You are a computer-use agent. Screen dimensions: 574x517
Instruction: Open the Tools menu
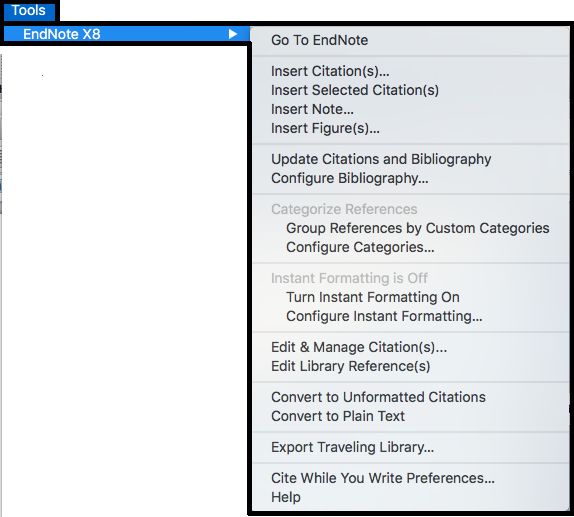29,10
